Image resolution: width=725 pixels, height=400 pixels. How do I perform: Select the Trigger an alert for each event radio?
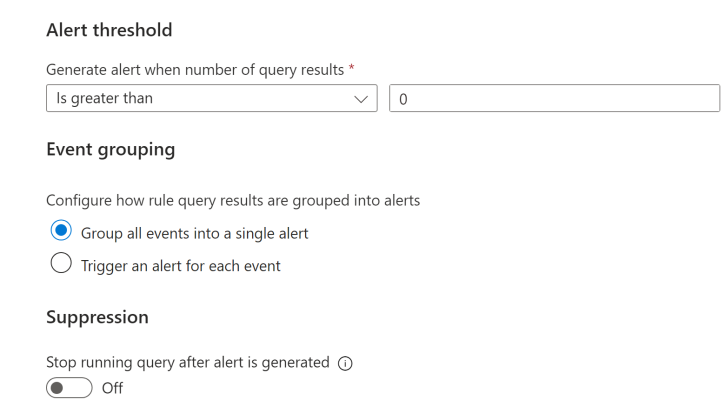[x=61, y=265]
